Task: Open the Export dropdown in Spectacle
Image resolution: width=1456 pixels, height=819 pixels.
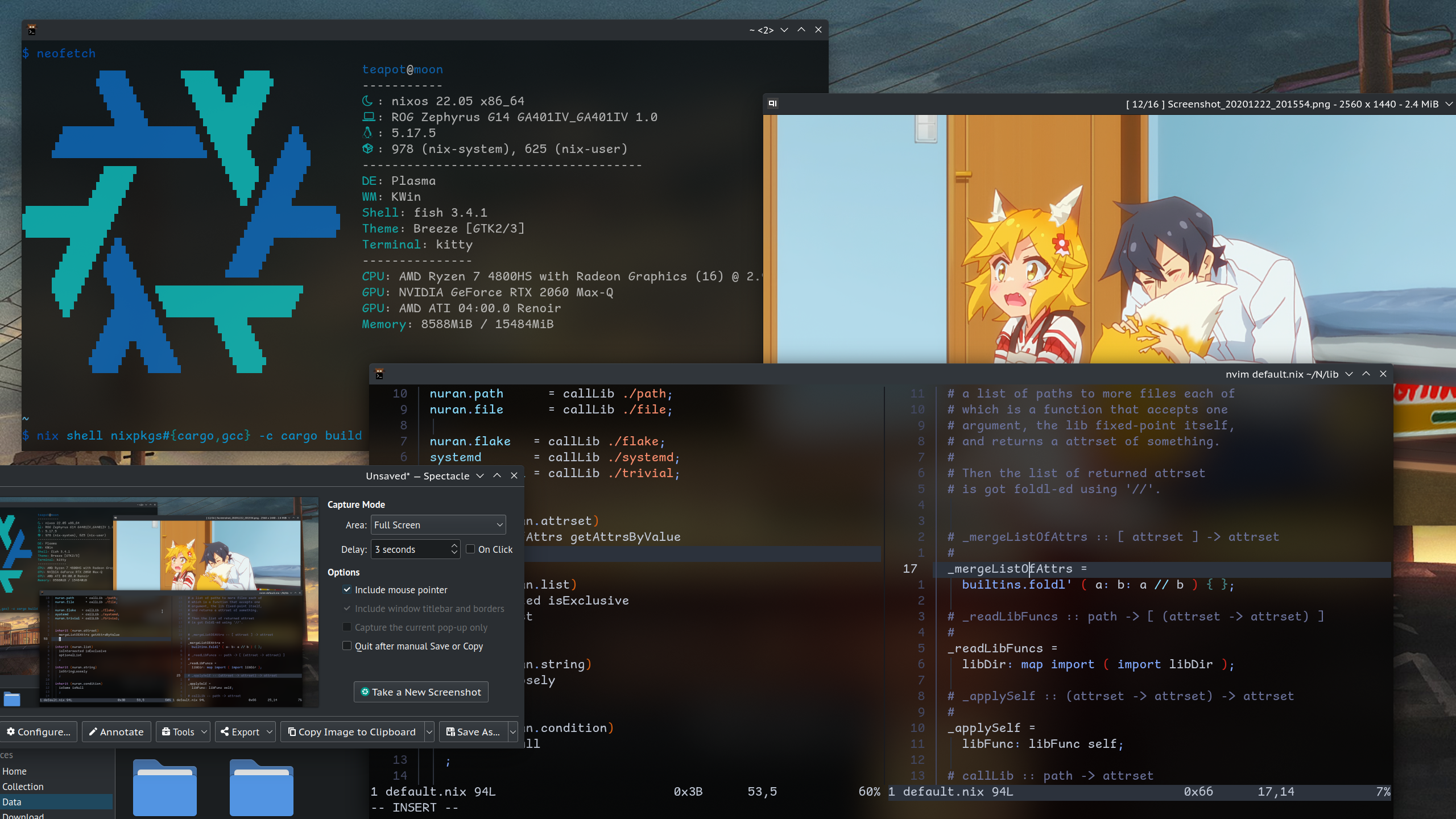Action: [245, 732]
